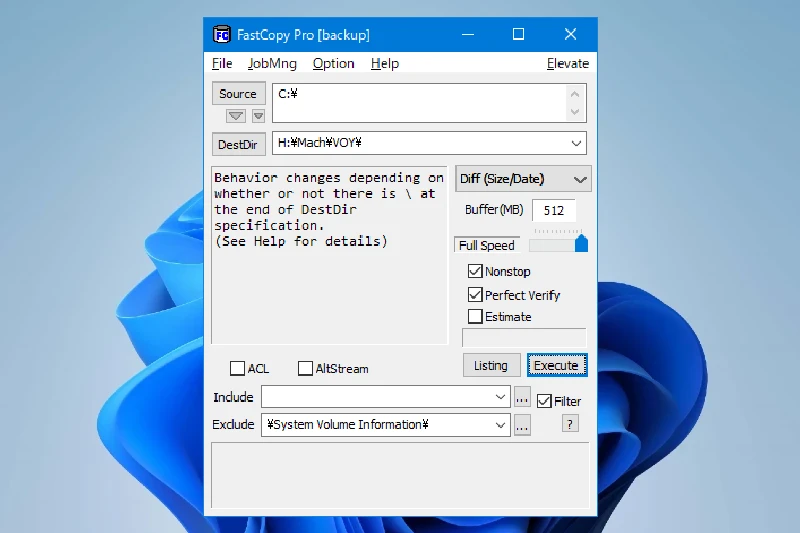Open the File menu
The width and height of the screenshot is (800, 533).
tap(222, 64)
